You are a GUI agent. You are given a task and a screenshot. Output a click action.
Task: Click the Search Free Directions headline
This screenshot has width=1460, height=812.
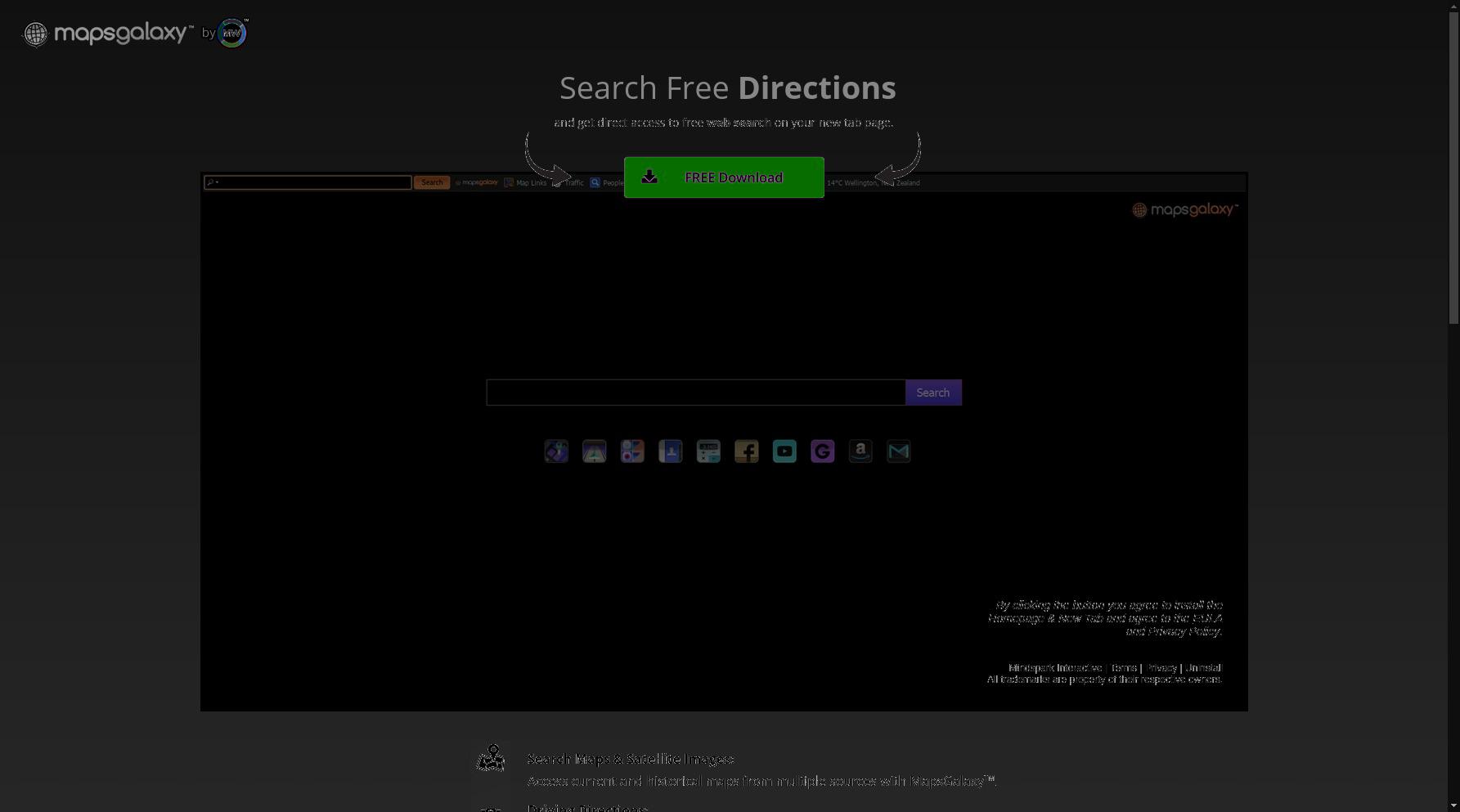point(728,88)
